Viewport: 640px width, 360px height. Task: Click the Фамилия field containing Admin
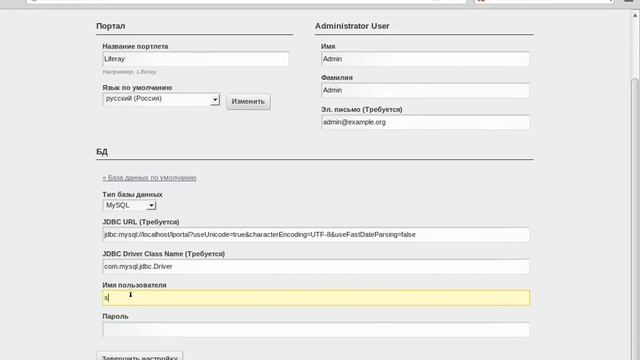tap(425, 90)
